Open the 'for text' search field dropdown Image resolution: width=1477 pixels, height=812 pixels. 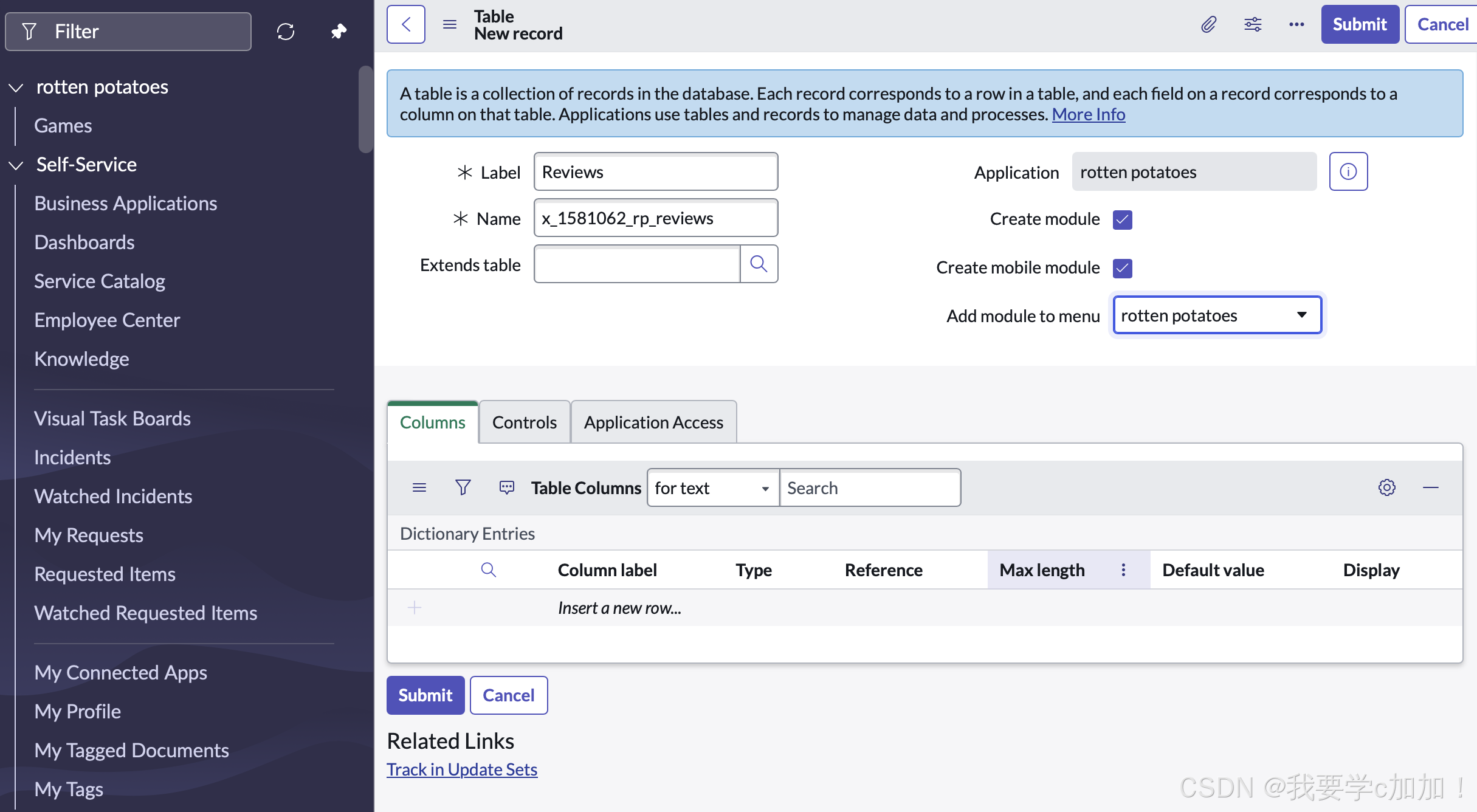(x=712, y=488)
